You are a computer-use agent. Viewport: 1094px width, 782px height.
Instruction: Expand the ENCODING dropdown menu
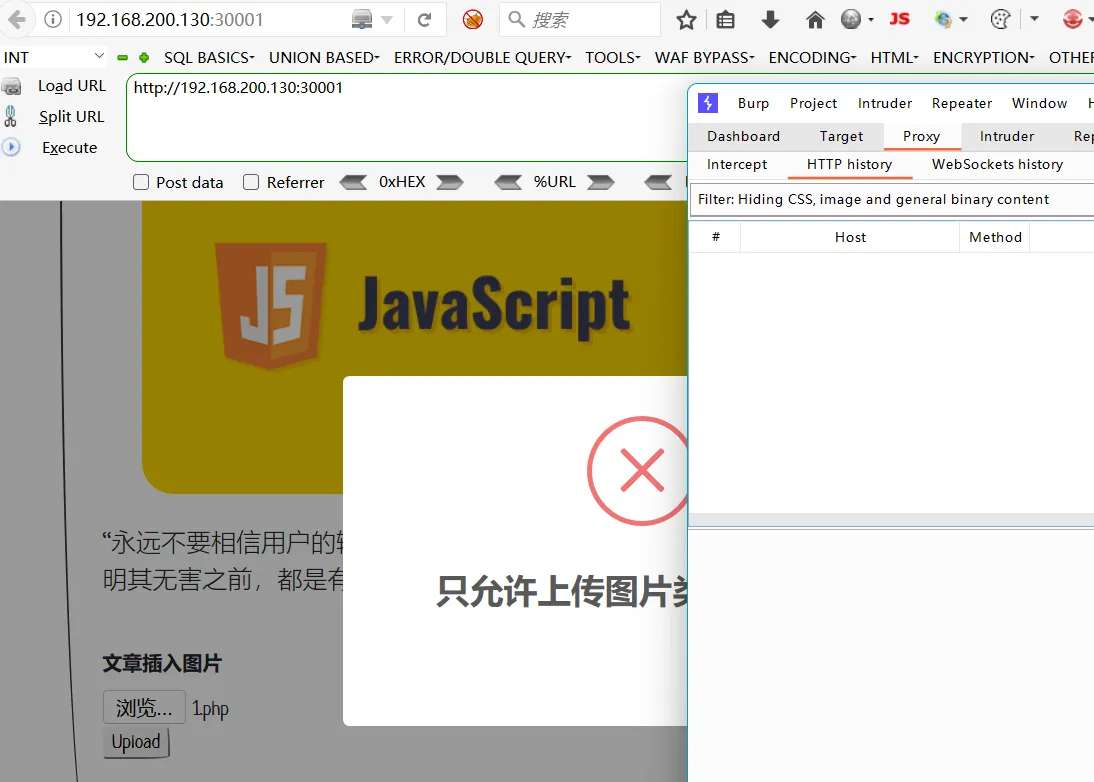tap(811, 57)
